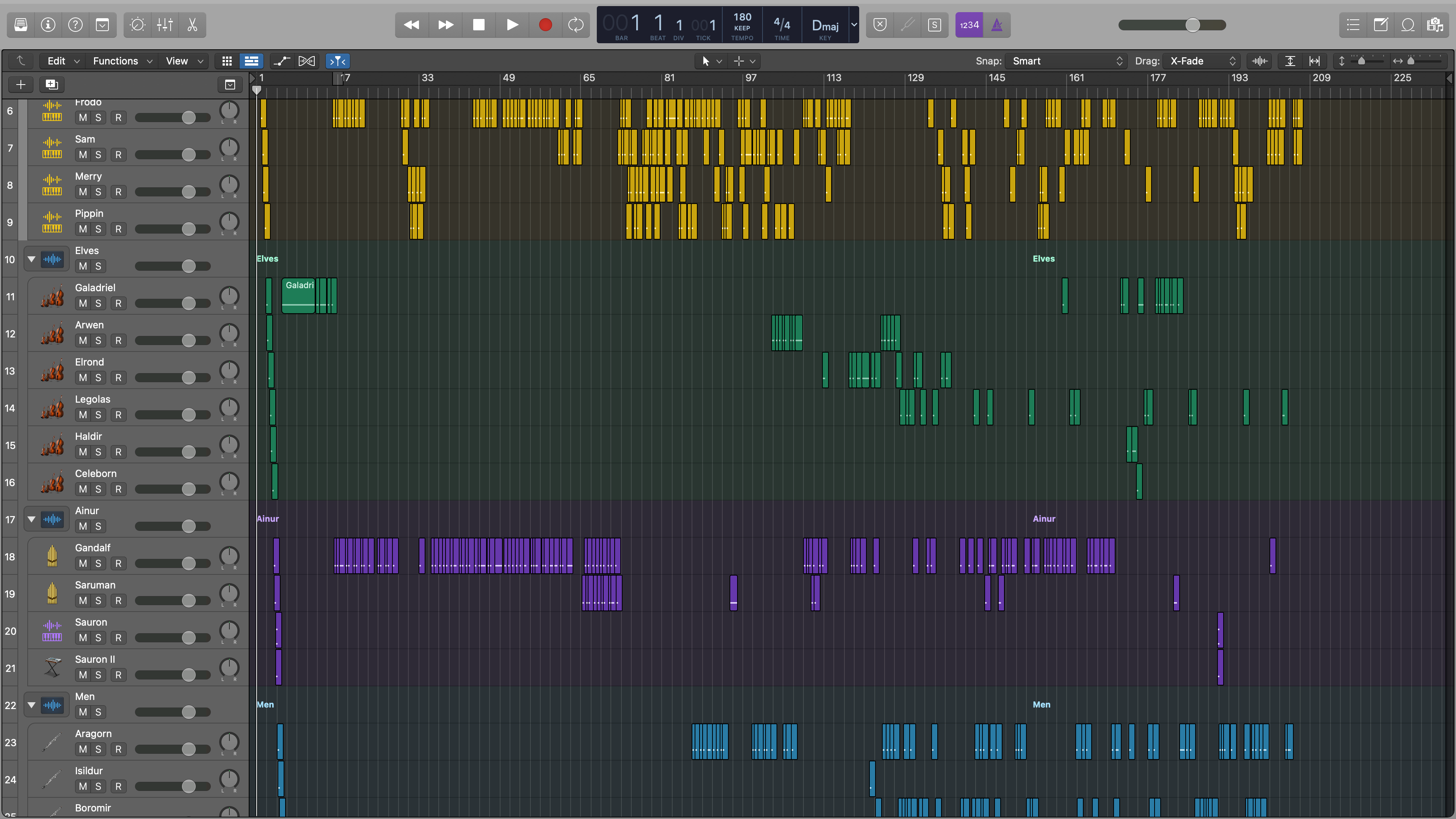Open Smart Controls
The image size is (1456, 819).
pos(137,25)
